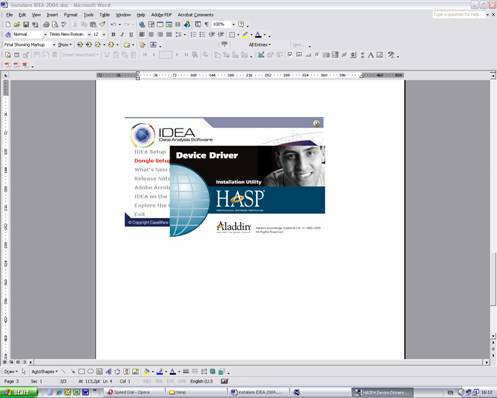Click the vertical scrollbar down arrow
The image size is (497, 398).
[x=493, y=336]
